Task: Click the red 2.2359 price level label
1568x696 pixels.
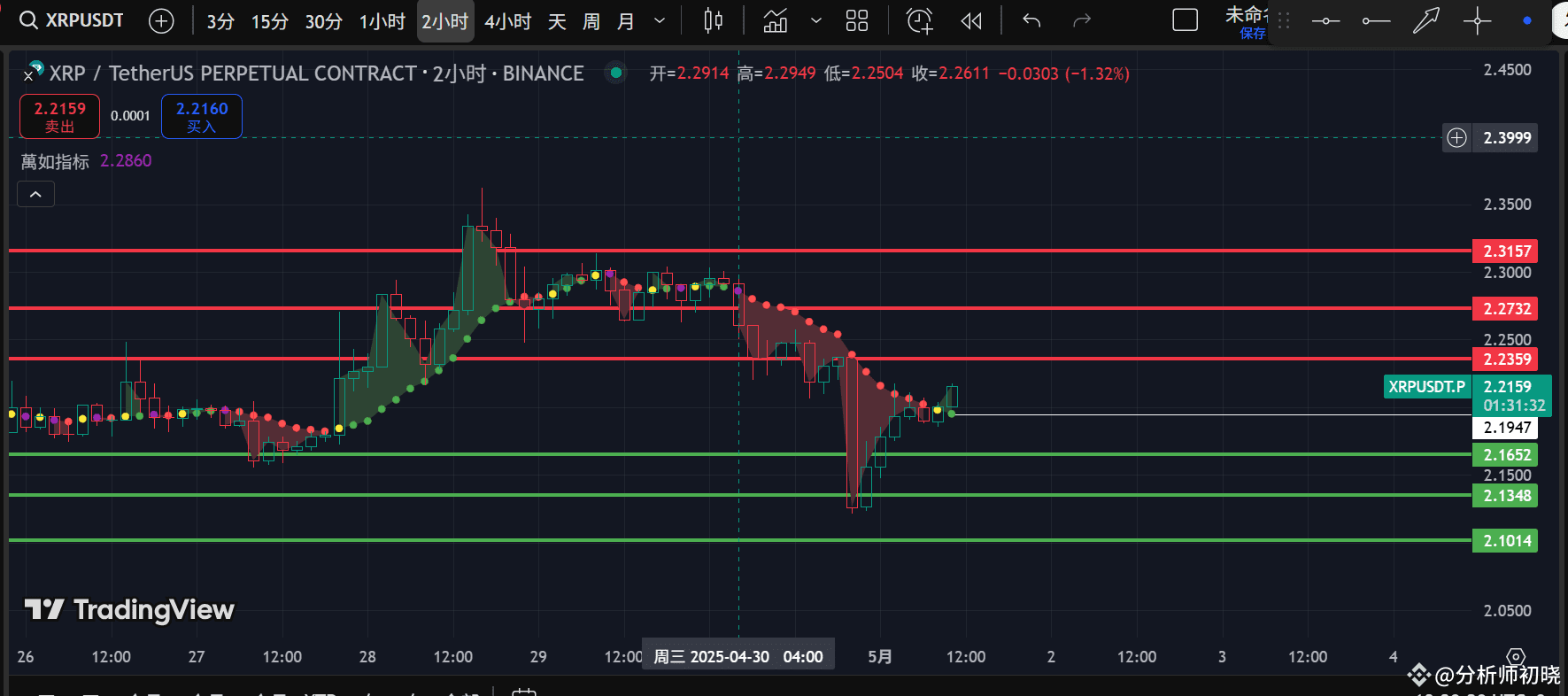Action: (1505, 360)
